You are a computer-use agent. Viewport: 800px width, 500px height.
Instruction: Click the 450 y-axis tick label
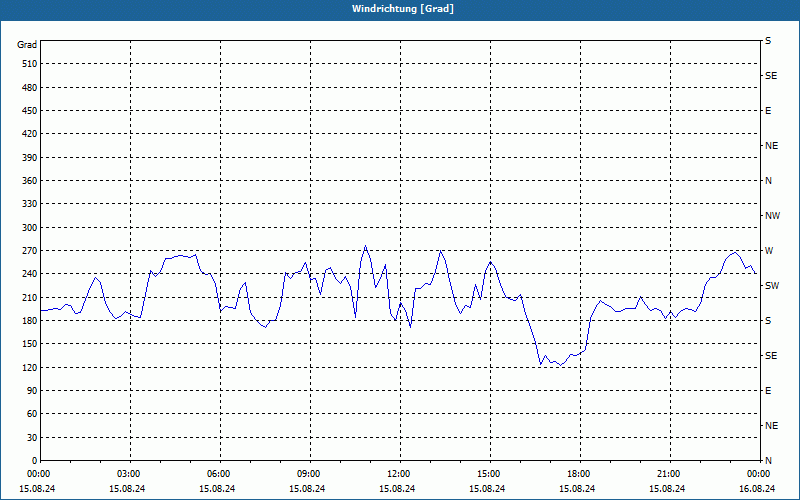[30, 111]
